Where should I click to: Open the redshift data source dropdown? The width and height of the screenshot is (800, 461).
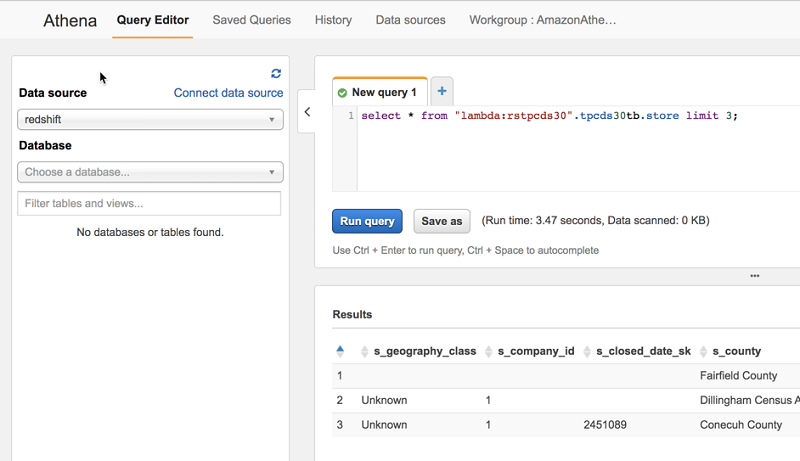tap(150, 120)
